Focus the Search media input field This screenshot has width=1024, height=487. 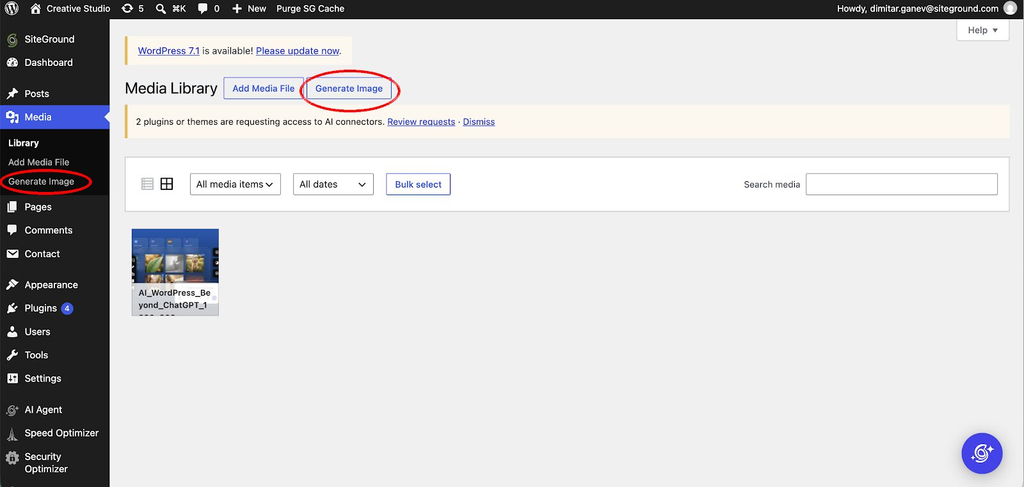pyautogui.click(x=901, y=184)
